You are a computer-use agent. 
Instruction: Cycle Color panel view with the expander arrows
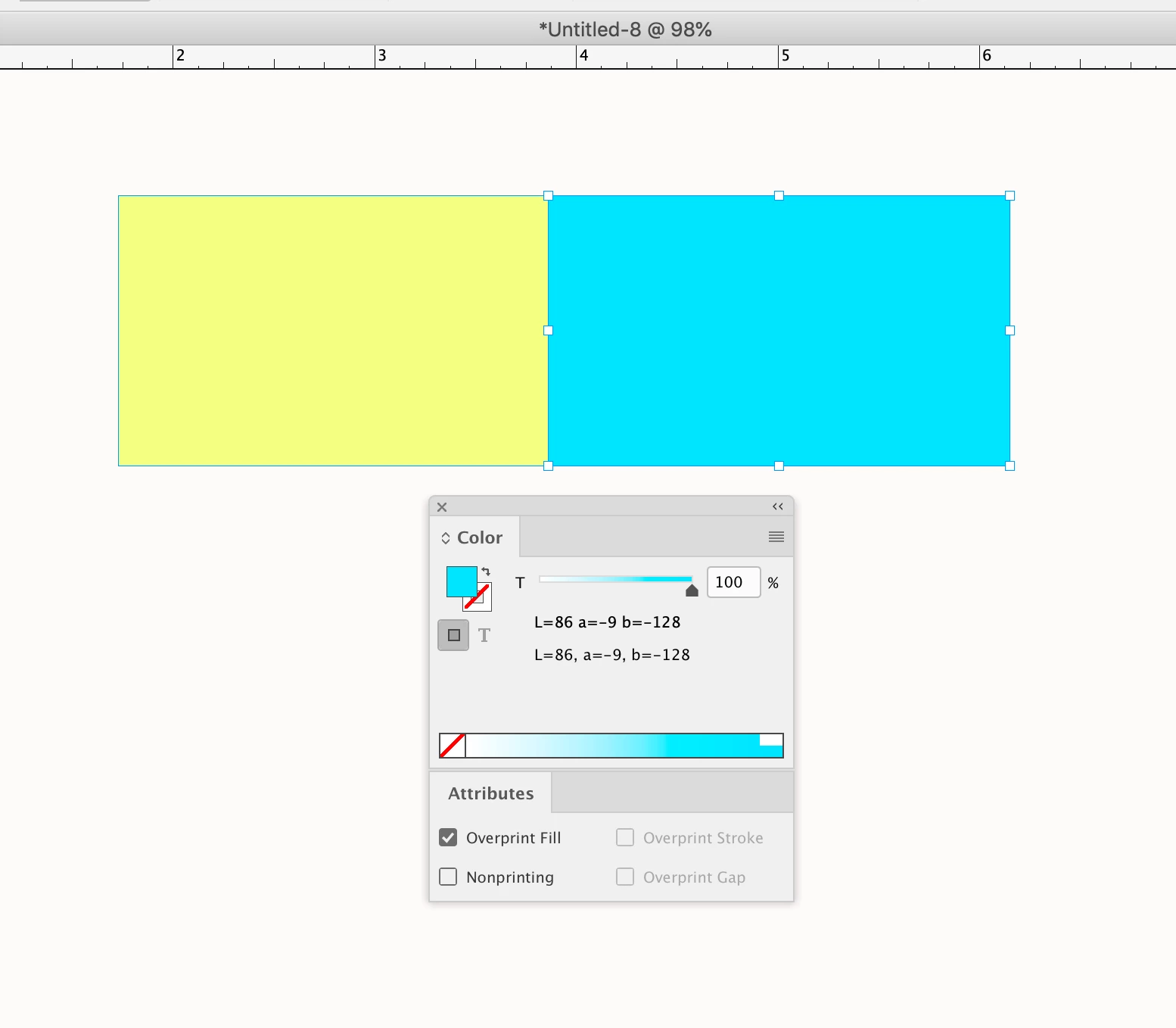446,538
